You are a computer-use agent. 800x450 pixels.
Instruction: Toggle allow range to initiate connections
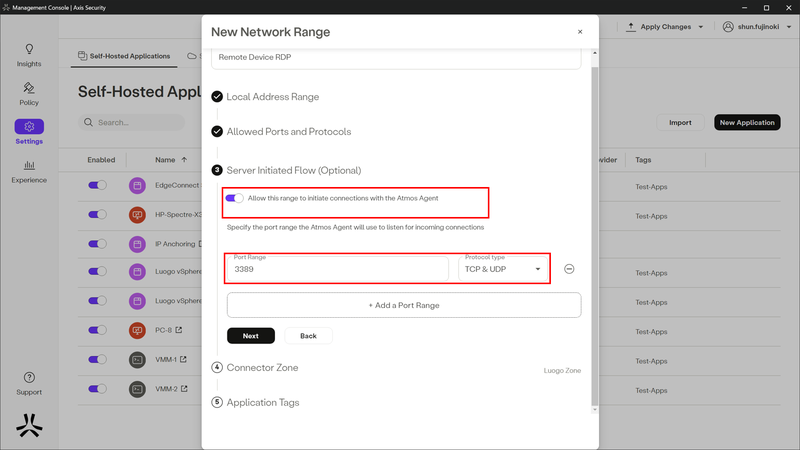tap(235, 198)
